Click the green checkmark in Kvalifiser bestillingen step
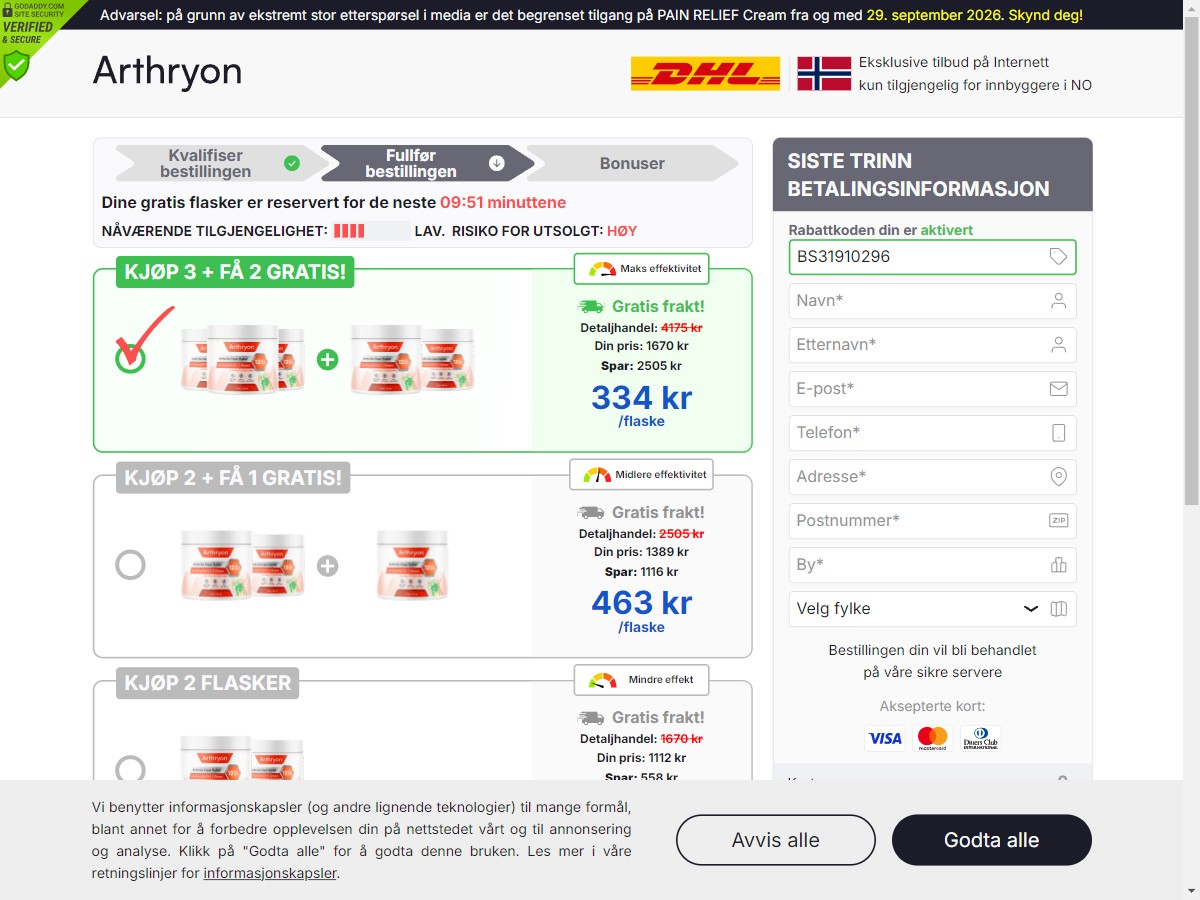This screenshot has width=1200, height=900. 292,163
